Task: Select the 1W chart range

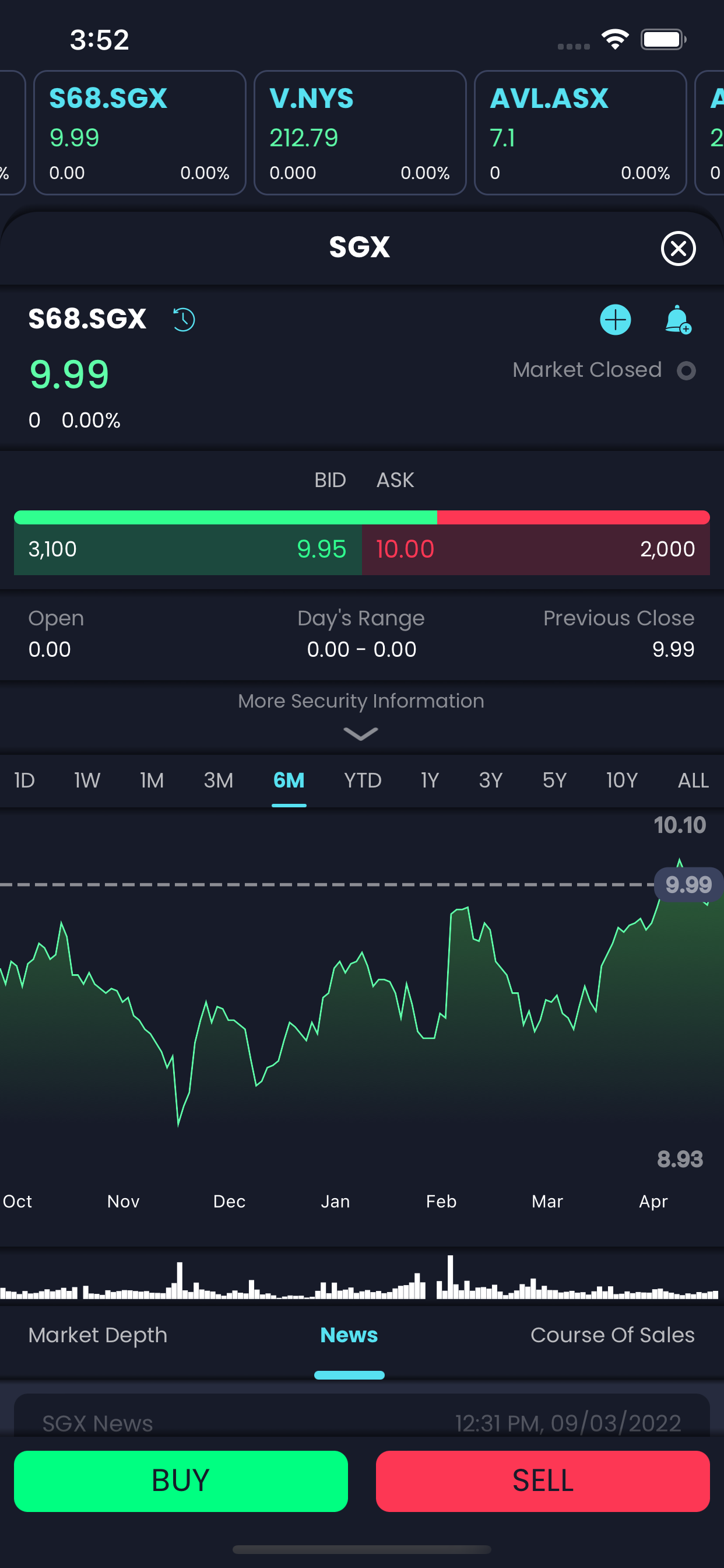Action: pos(87,780)
